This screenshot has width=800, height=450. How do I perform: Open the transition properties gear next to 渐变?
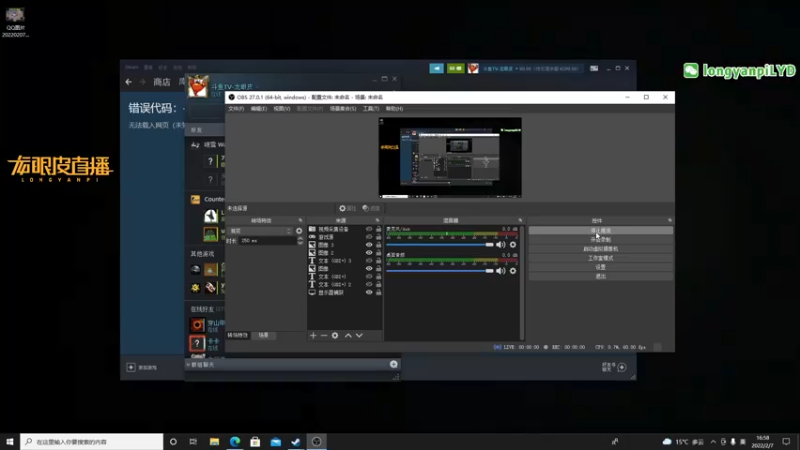pyautogui.click(x=299, y=231)
